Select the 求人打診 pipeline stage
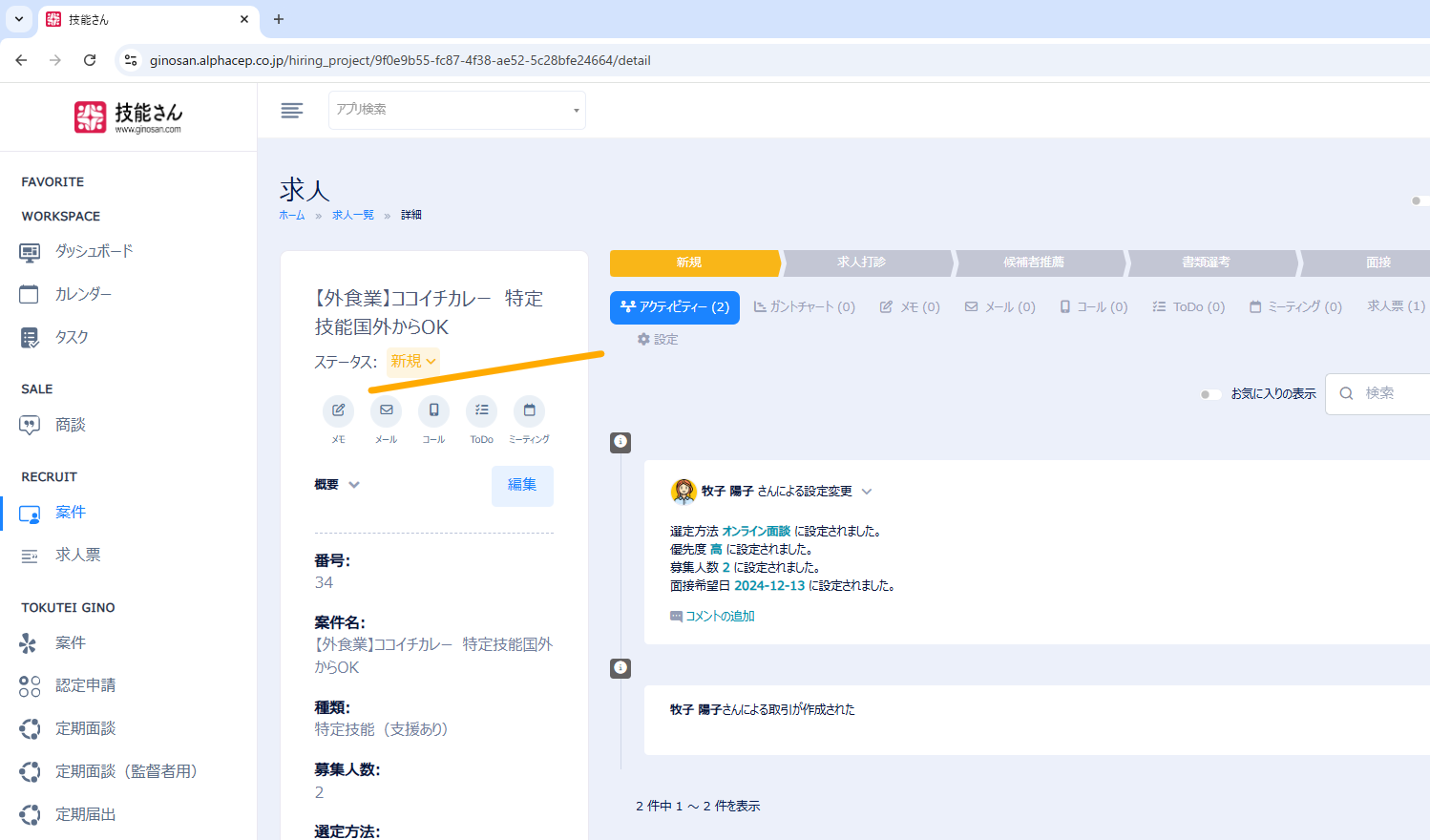 (862, 262)
